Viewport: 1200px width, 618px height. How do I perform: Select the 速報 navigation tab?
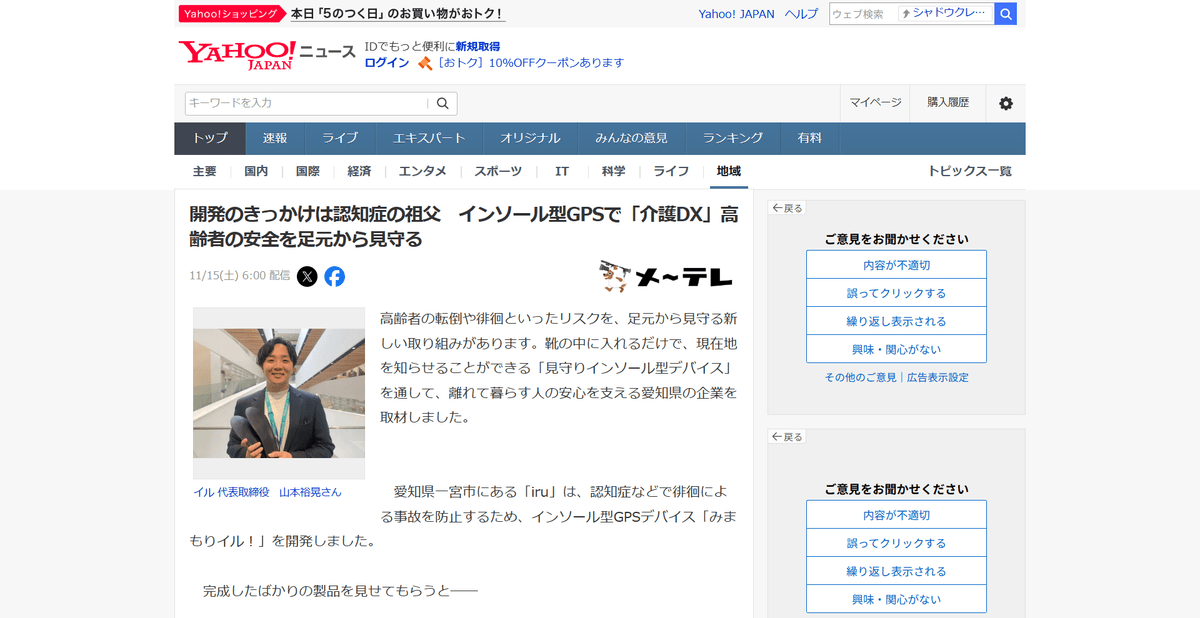(x=275, y=138)
